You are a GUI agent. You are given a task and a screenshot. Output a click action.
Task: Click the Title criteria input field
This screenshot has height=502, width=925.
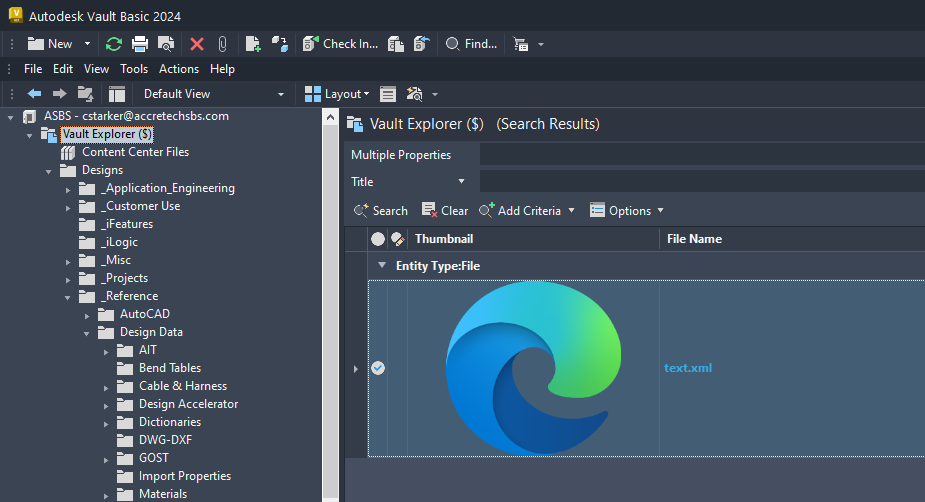pos(702,182)
